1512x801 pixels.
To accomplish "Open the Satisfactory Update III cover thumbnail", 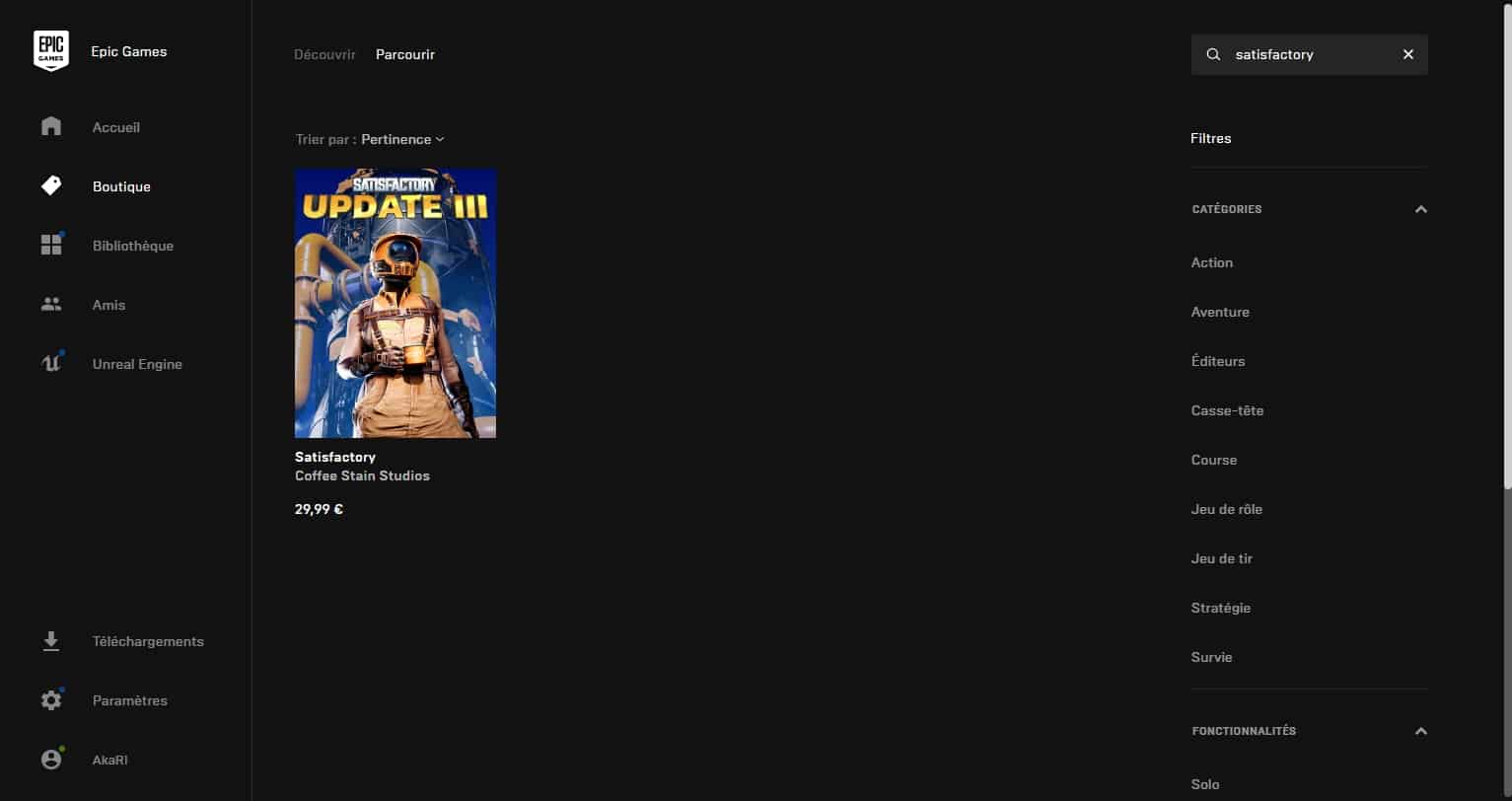I will 396,303.
